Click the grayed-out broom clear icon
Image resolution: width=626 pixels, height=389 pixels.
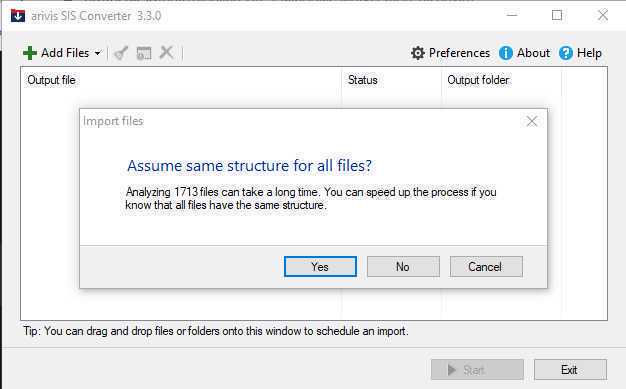click(121, 53)
